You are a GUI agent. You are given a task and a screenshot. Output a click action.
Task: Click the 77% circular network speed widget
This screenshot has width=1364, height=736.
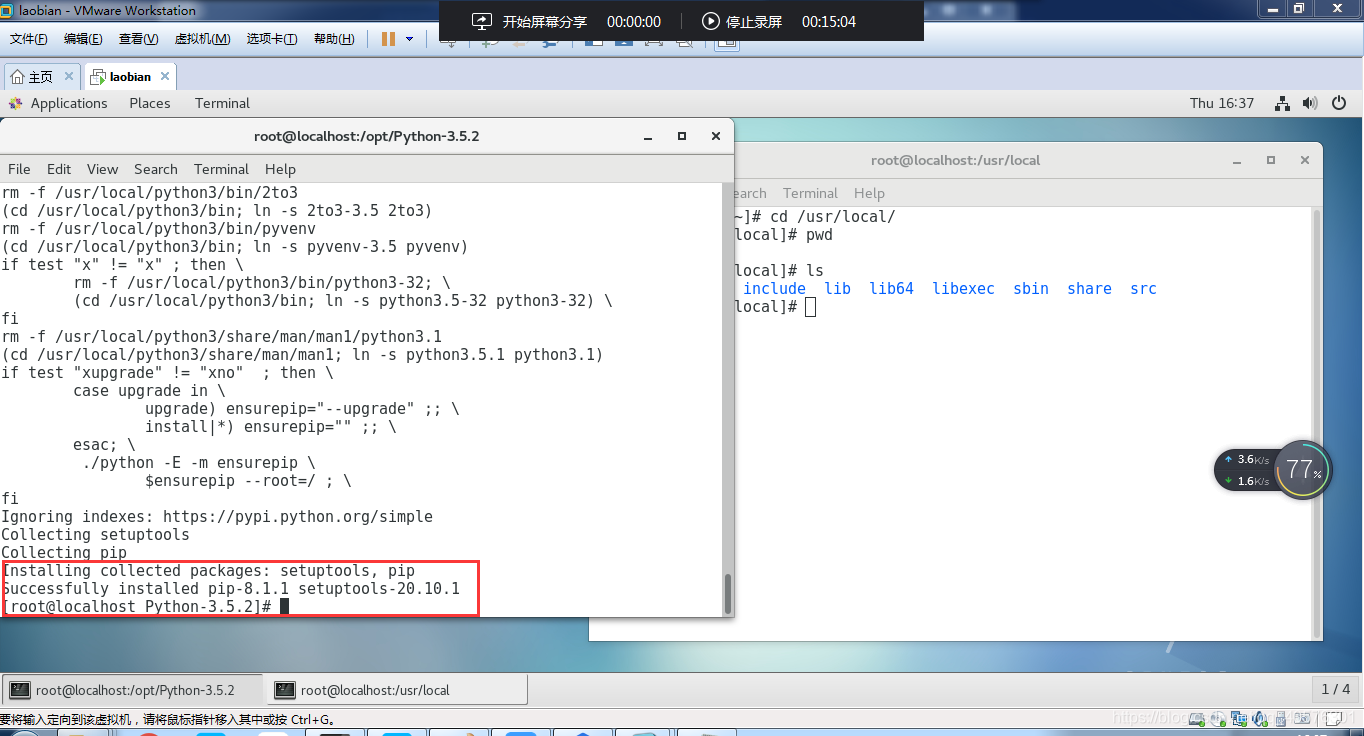pos(1303,466)
